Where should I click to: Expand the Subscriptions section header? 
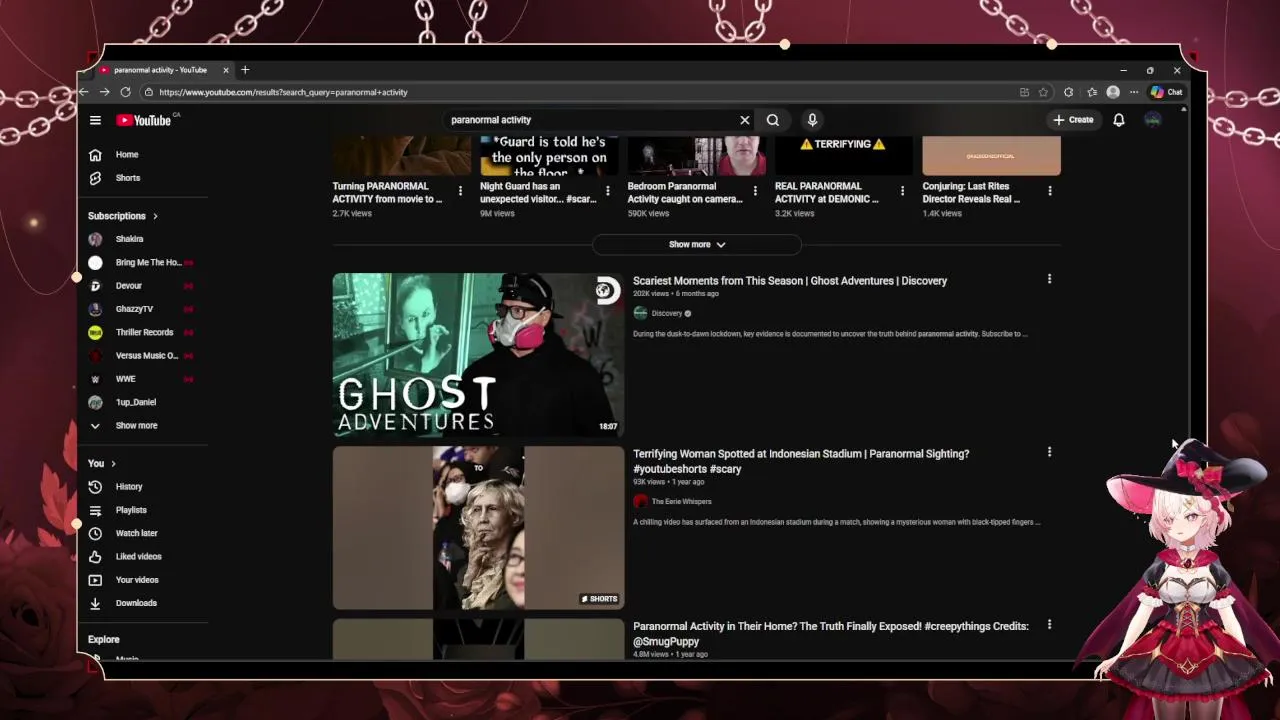point(123,216)
